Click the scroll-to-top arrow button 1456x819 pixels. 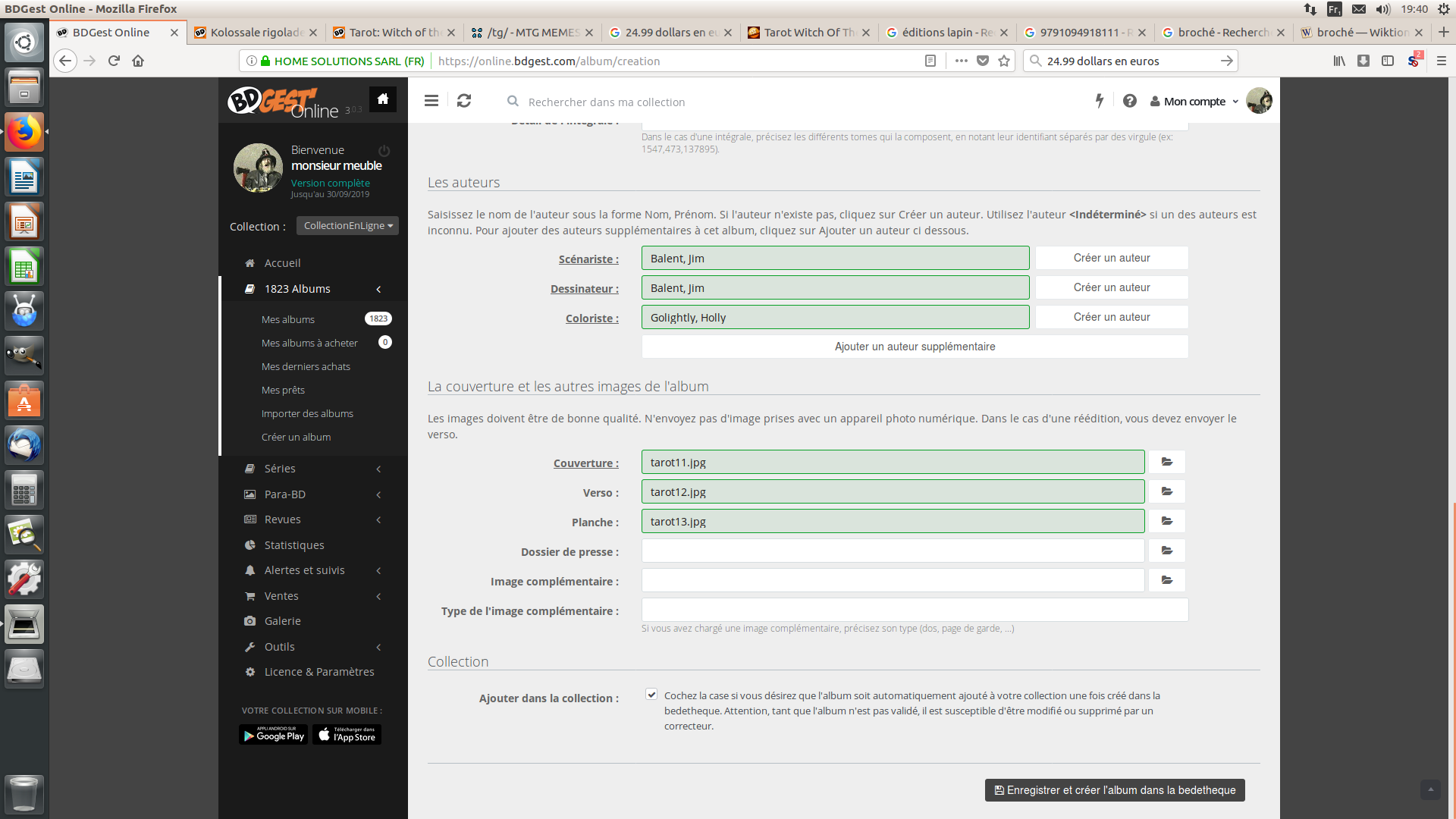[x=1430, y=789]
